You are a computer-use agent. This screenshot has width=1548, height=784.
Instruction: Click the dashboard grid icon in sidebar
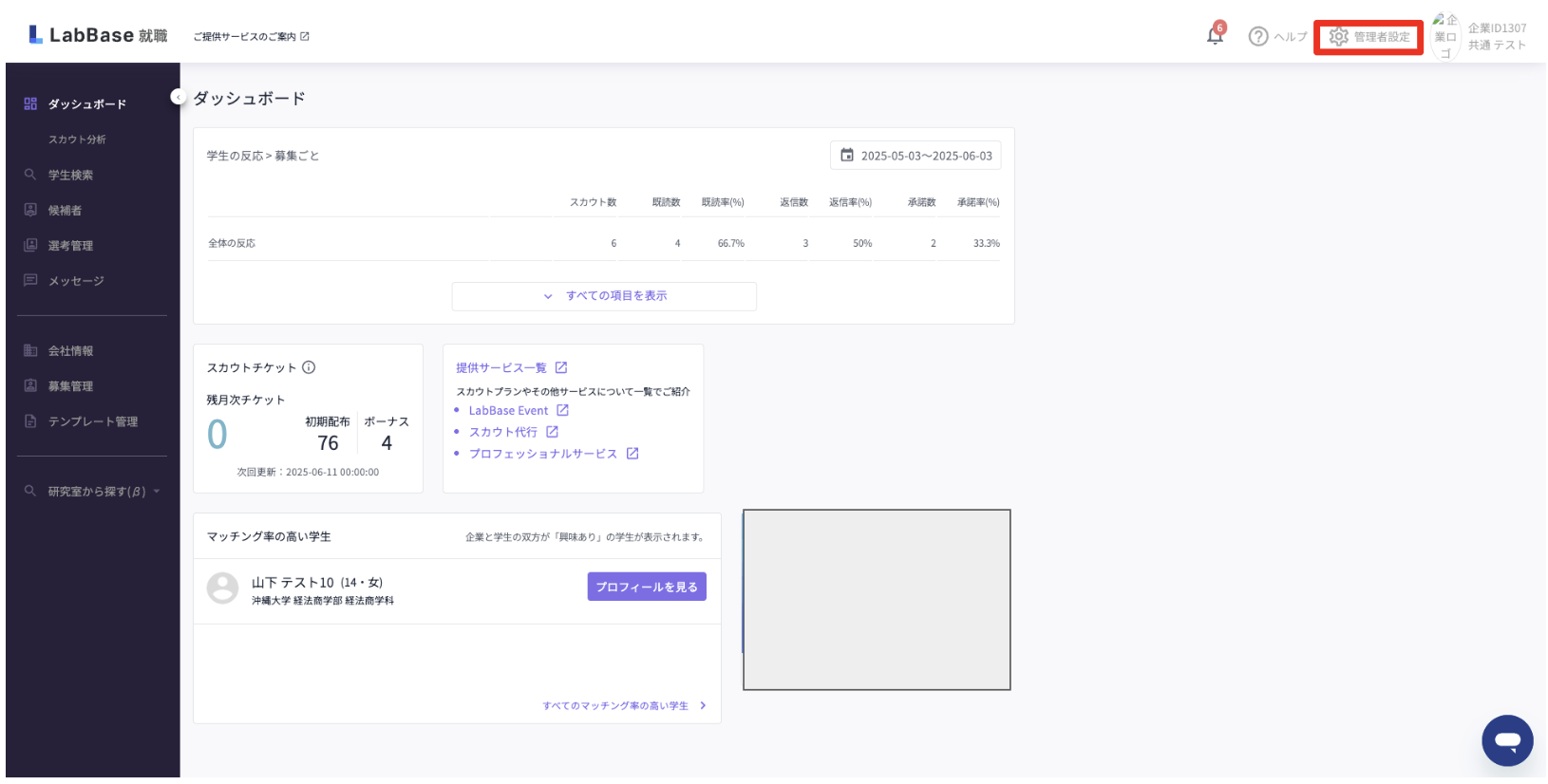pos(30,103)
